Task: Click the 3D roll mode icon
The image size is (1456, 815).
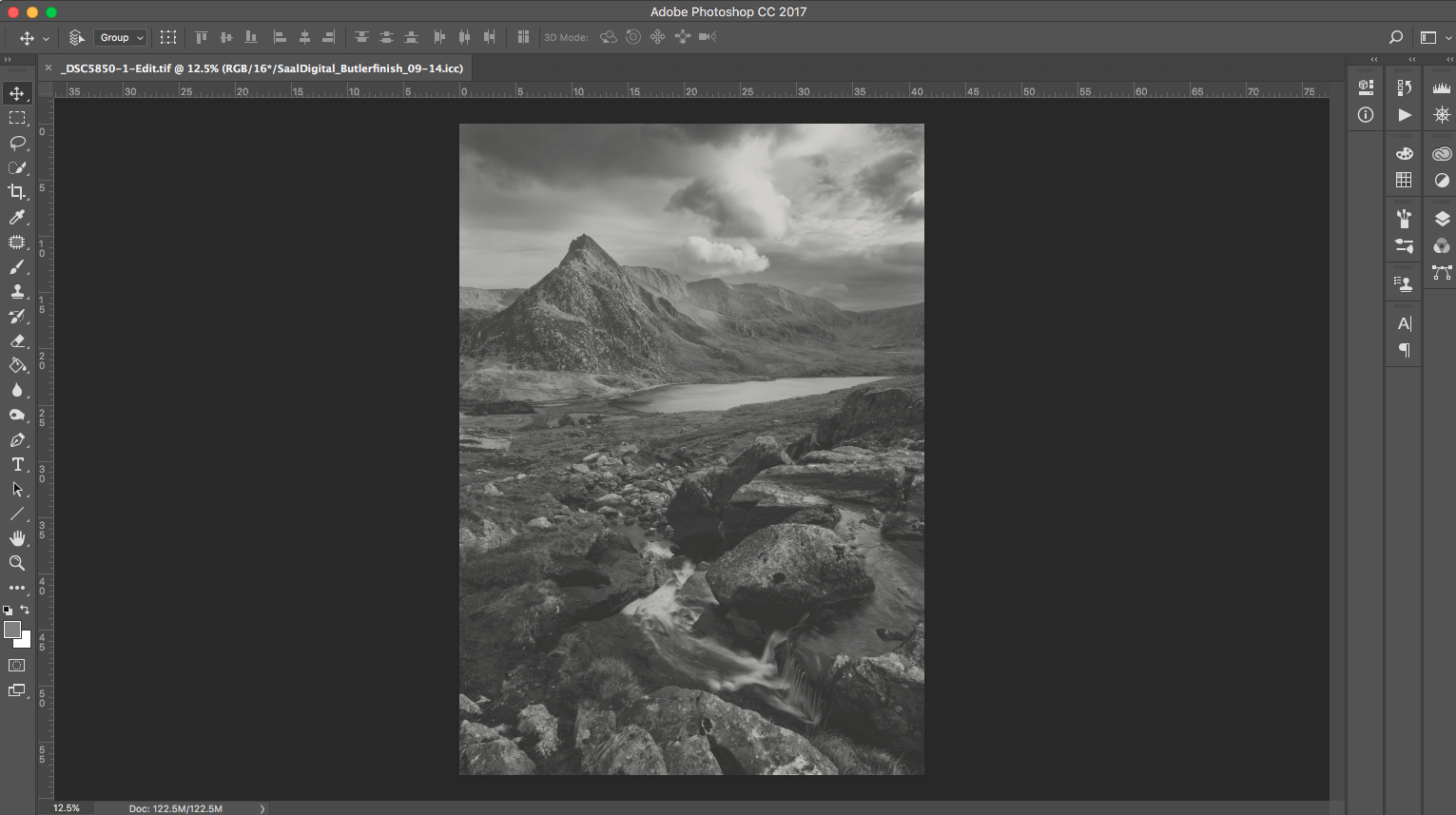Action: click(633, 37)
